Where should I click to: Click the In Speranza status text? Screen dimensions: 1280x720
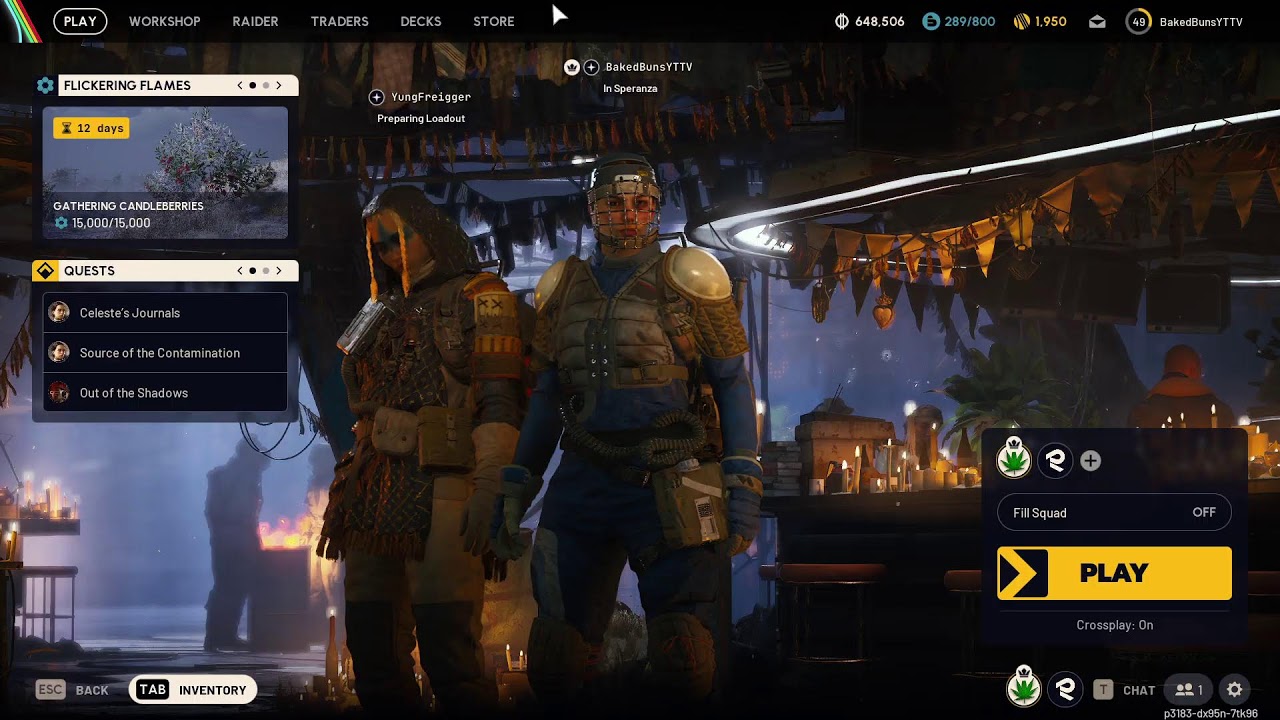[x=630, y=88]
